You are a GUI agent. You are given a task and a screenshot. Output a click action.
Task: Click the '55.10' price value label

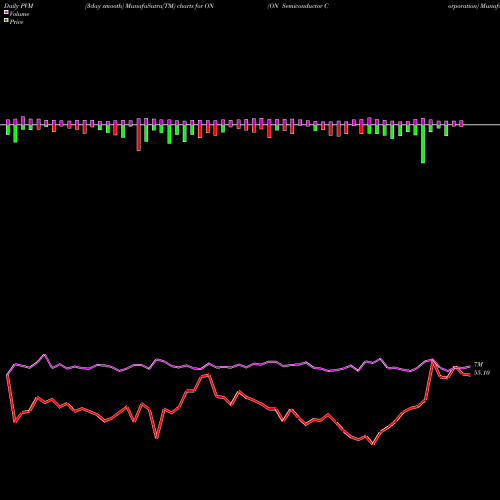click(x=482, y=373)
